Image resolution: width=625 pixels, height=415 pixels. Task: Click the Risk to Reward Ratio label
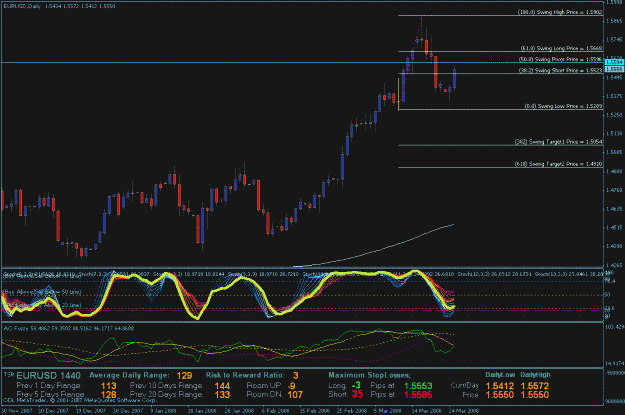click(245, 376)
